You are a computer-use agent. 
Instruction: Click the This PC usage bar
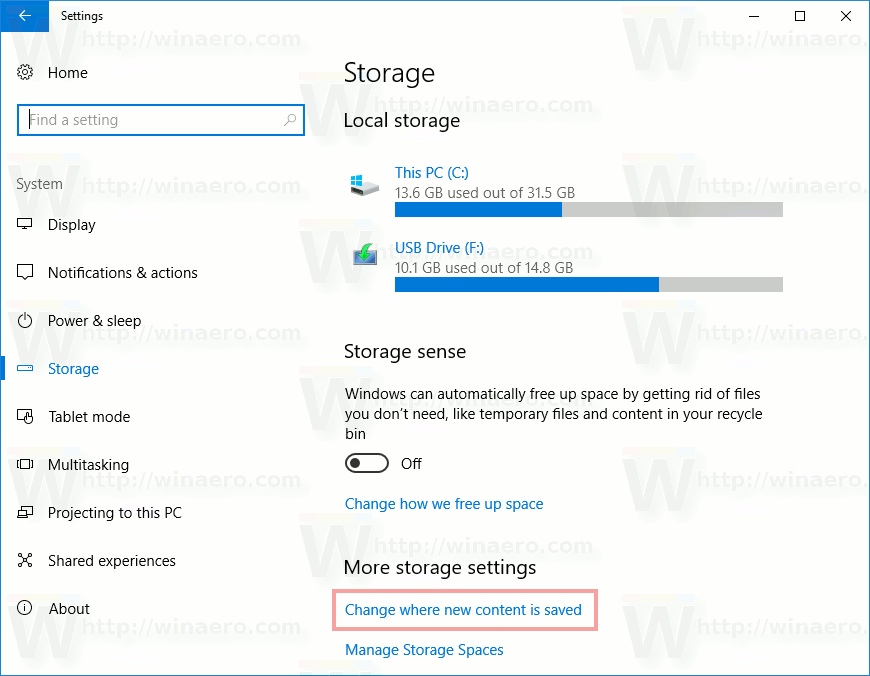588,210
